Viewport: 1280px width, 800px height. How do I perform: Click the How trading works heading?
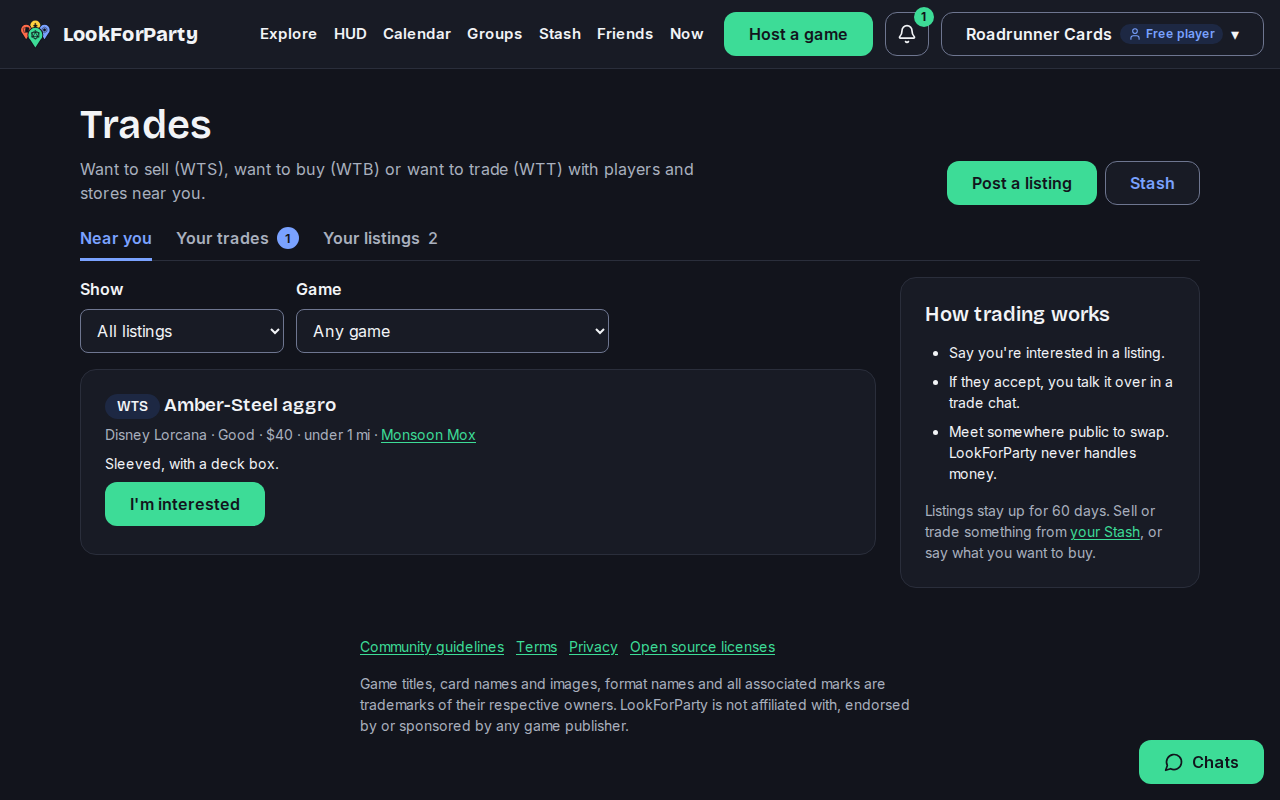coord(1017,314)
